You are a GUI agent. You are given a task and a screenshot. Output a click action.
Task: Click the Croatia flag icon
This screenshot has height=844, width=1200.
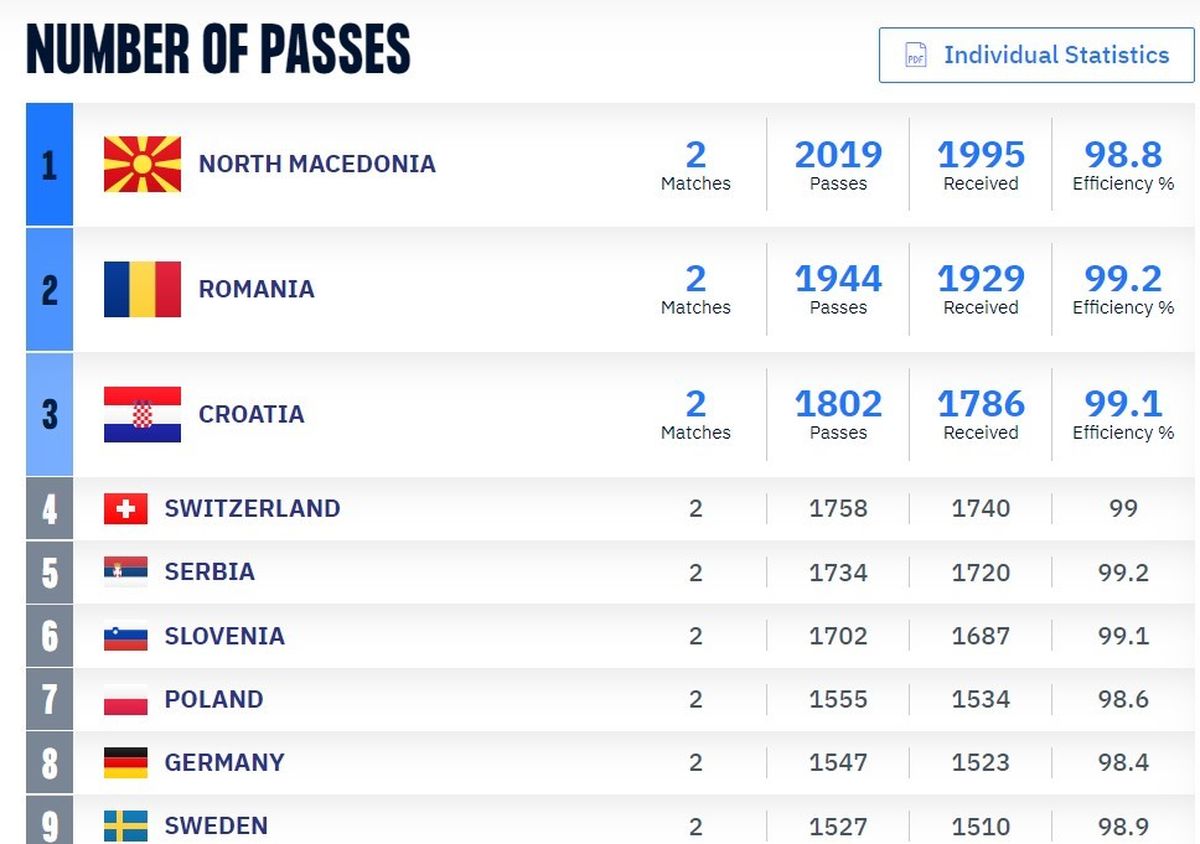click(x=142, y=414)
